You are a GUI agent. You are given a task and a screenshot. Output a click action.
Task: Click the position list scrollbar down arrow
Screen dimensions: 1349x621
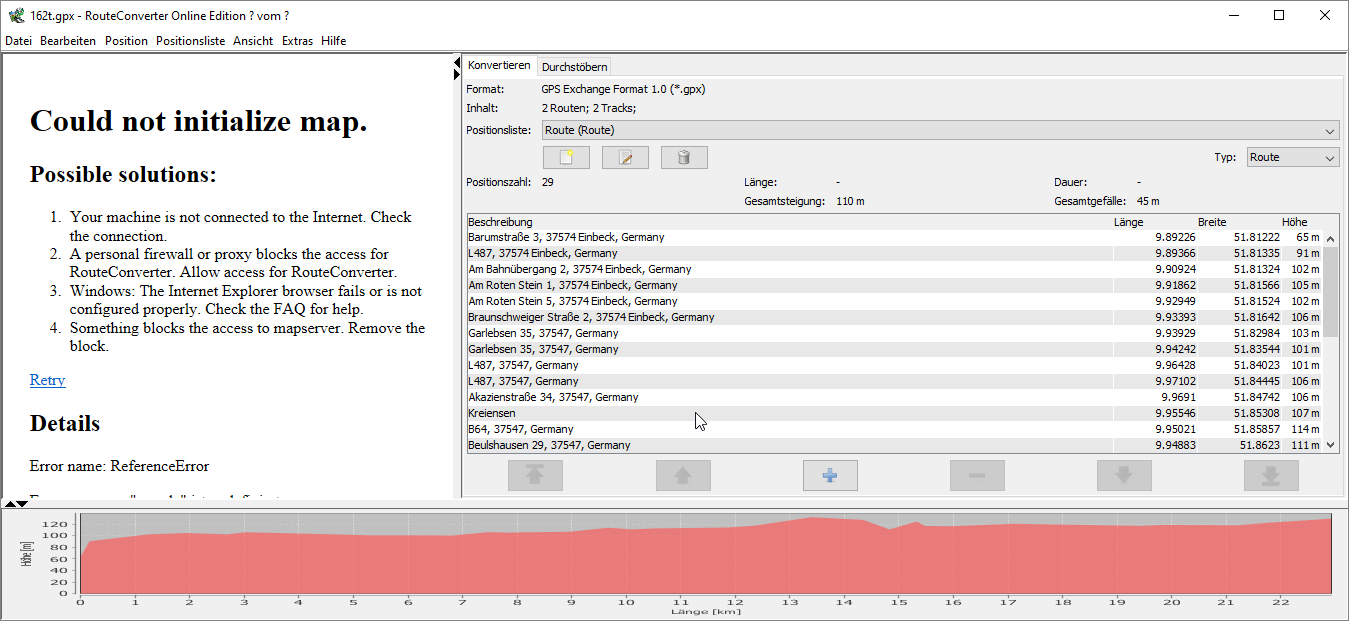click(x=1331, y=445)
